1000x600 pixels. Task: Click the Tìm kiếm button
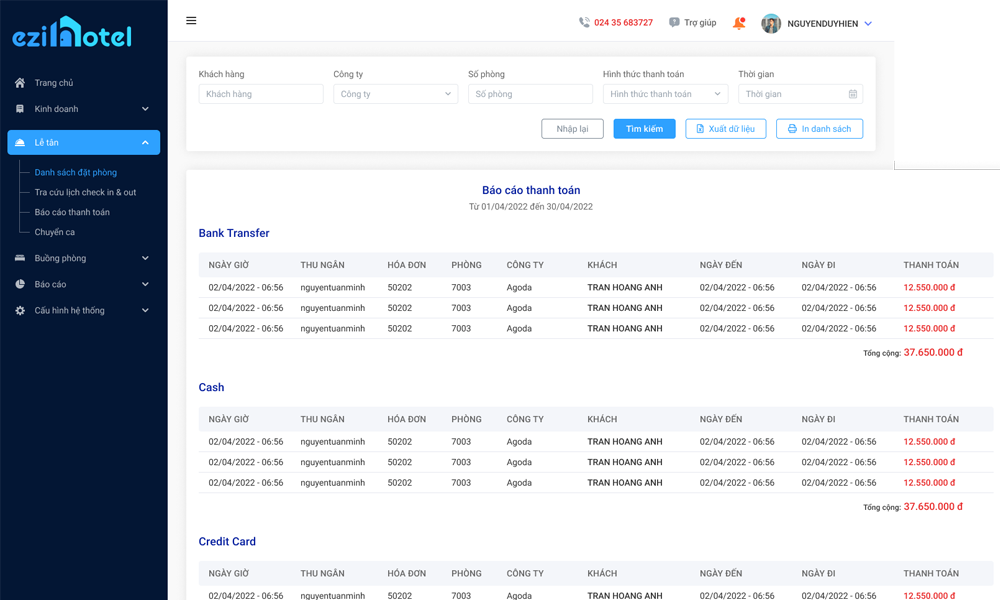click(x=644, y=129)
